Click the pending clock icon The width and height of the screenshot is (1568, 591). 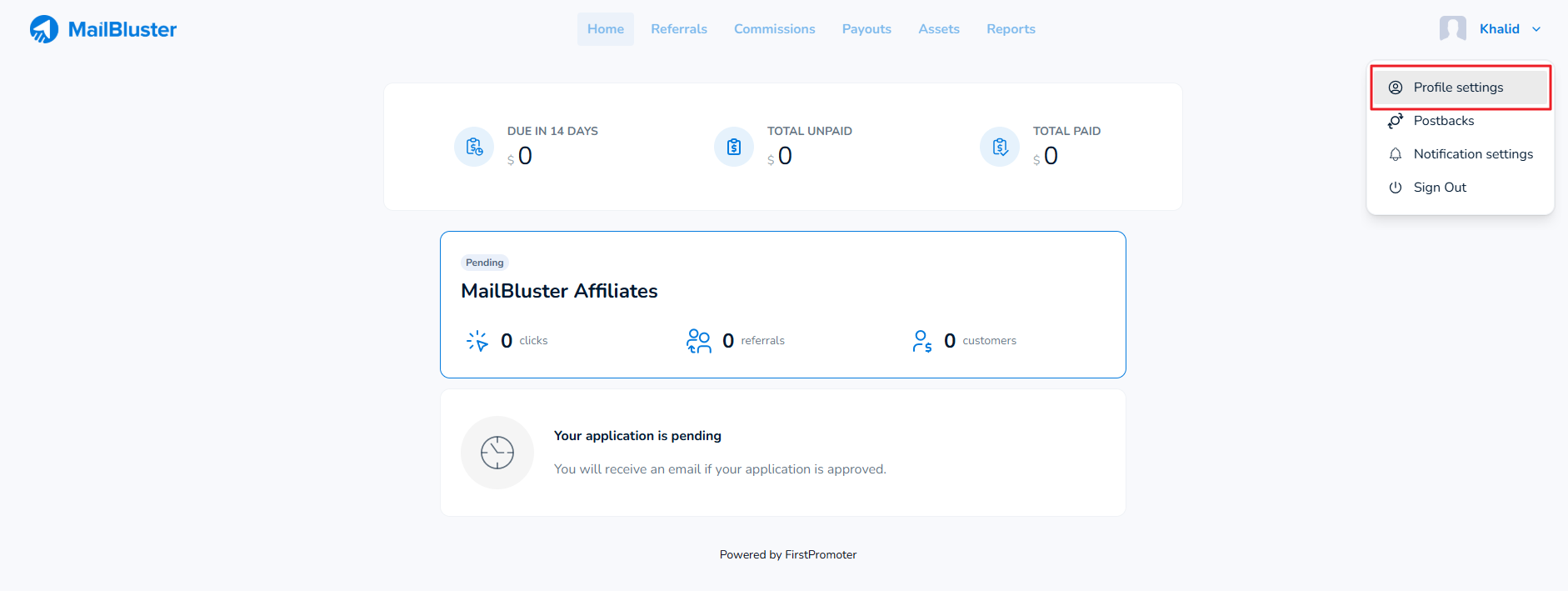coord(497,453)
